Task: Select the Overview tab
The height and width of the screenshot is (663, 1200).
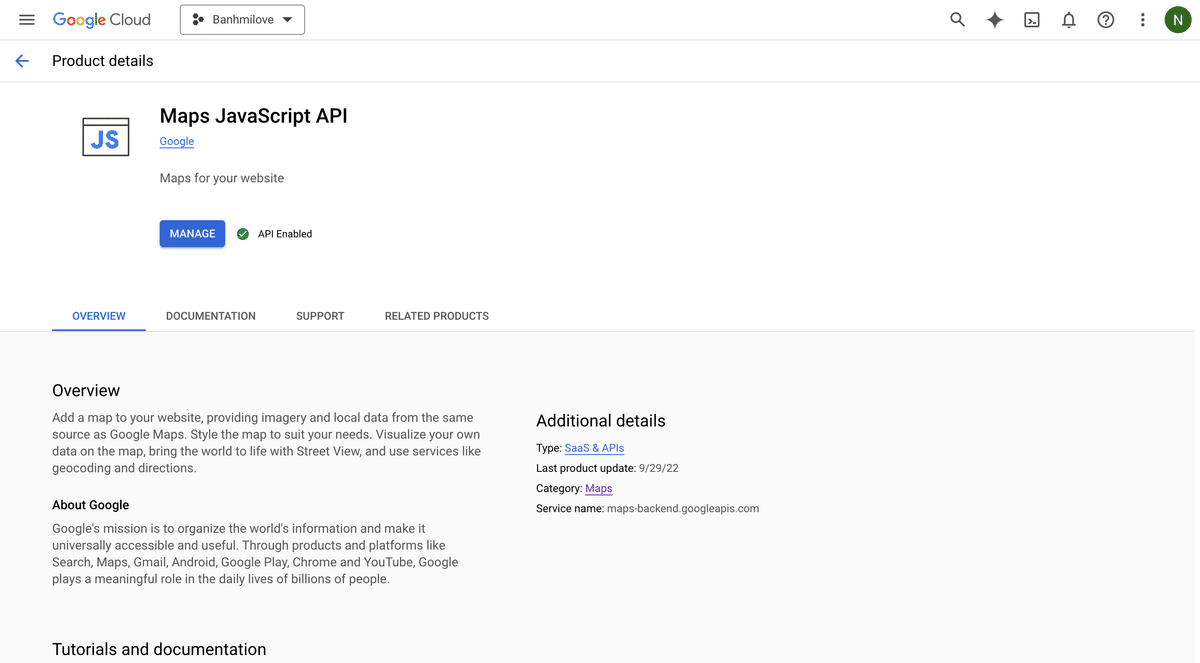Action: (99, 316)
